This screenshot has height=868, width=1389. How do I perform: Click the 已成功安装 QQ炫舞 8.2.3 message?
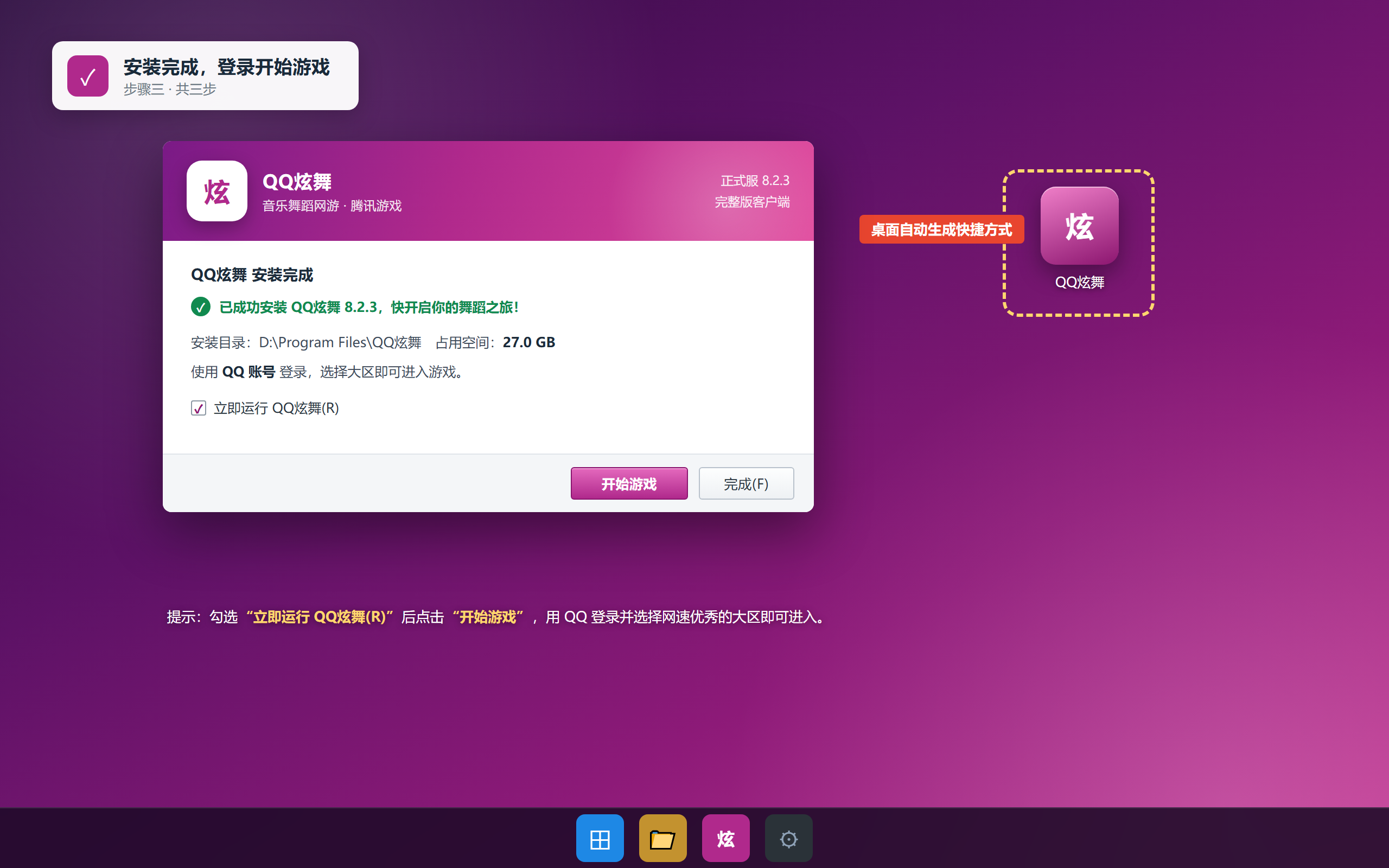pos(369,307)
